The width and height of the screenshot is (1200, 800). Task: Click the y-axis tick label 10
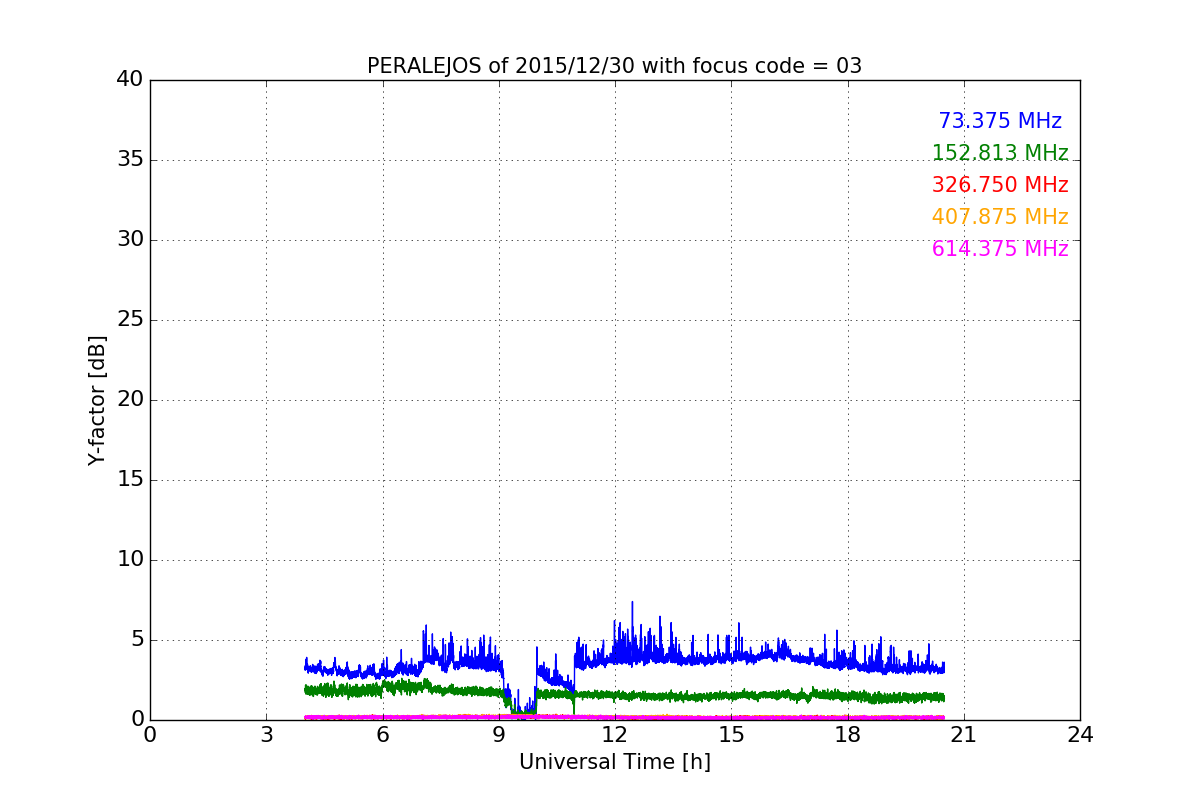click(x=130, y=560)
